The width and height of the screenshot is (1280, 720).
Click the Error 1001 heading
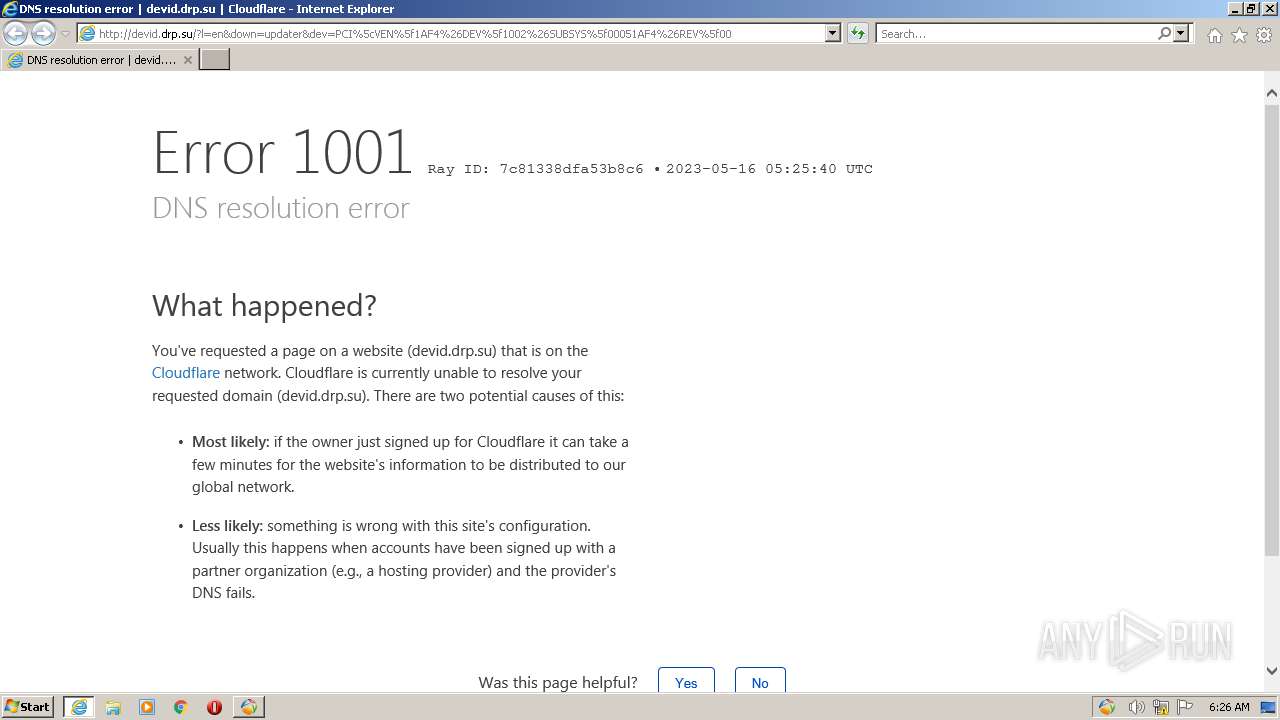pos(283,153)
